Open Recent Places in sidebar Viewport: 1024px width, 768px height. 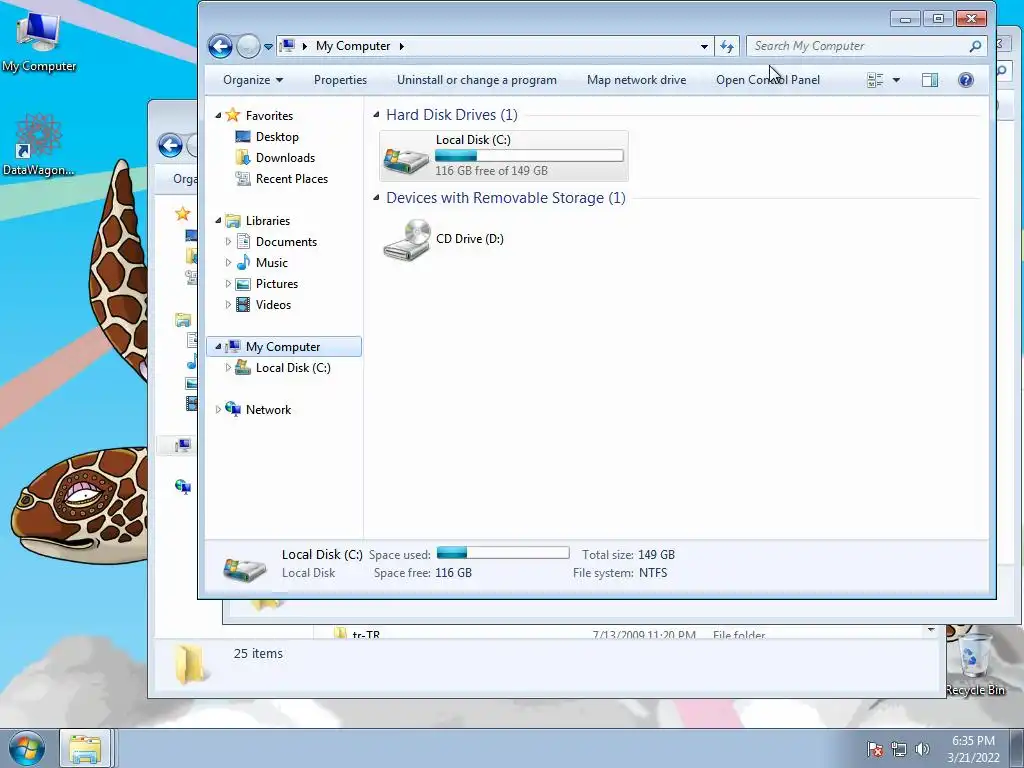click(292, 178)
